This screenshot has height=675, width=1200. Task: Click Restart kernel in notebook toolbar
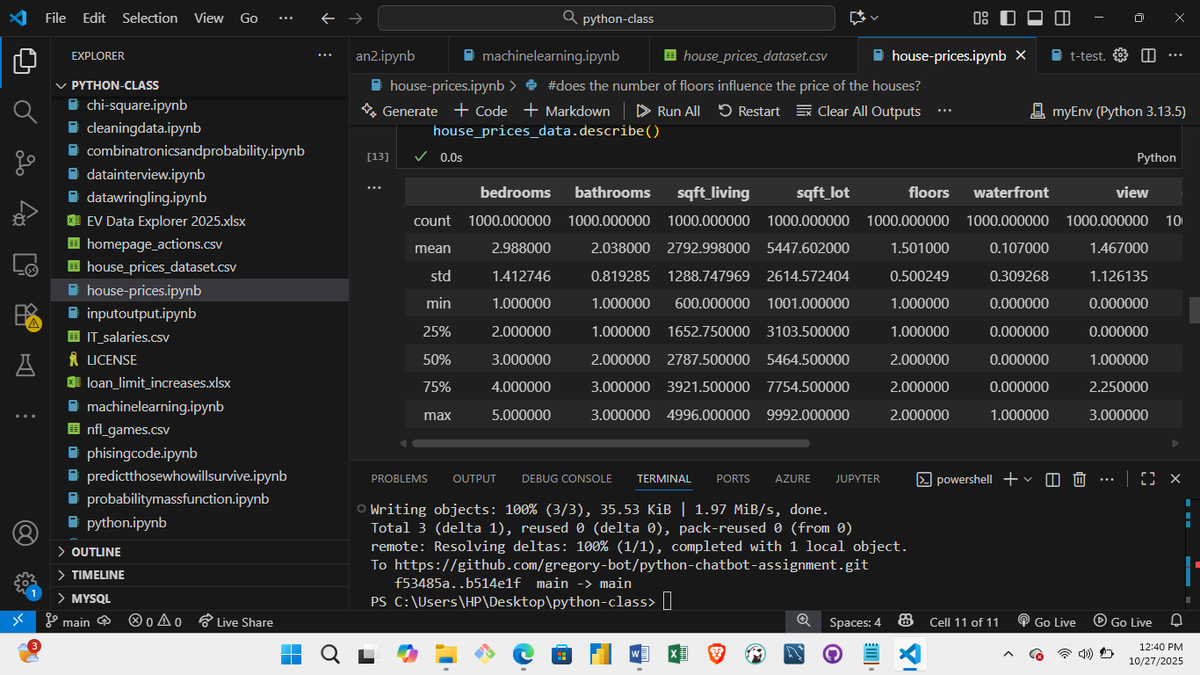pos(749,111)
